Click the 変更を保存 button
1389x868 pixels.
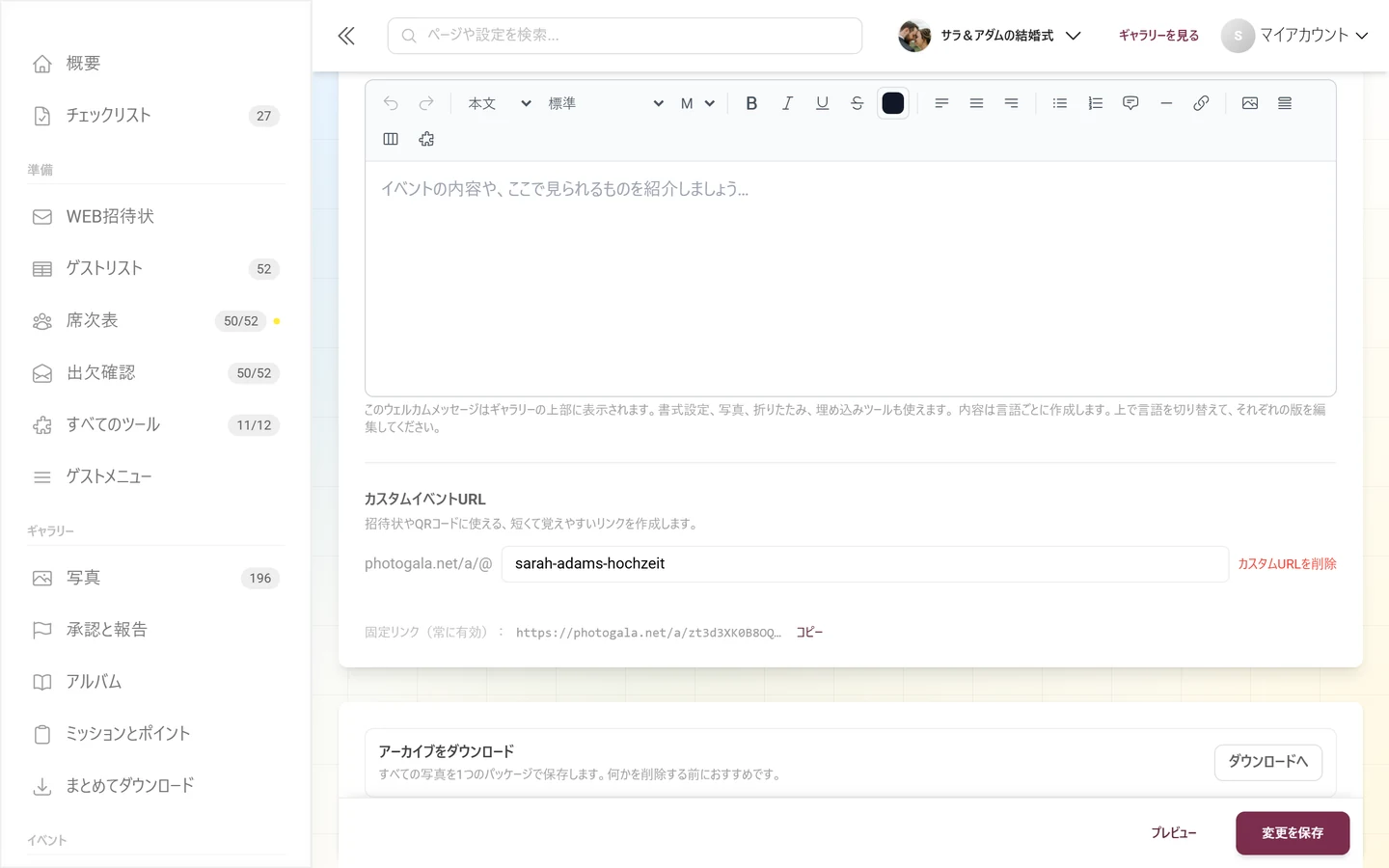[1293, 833]
